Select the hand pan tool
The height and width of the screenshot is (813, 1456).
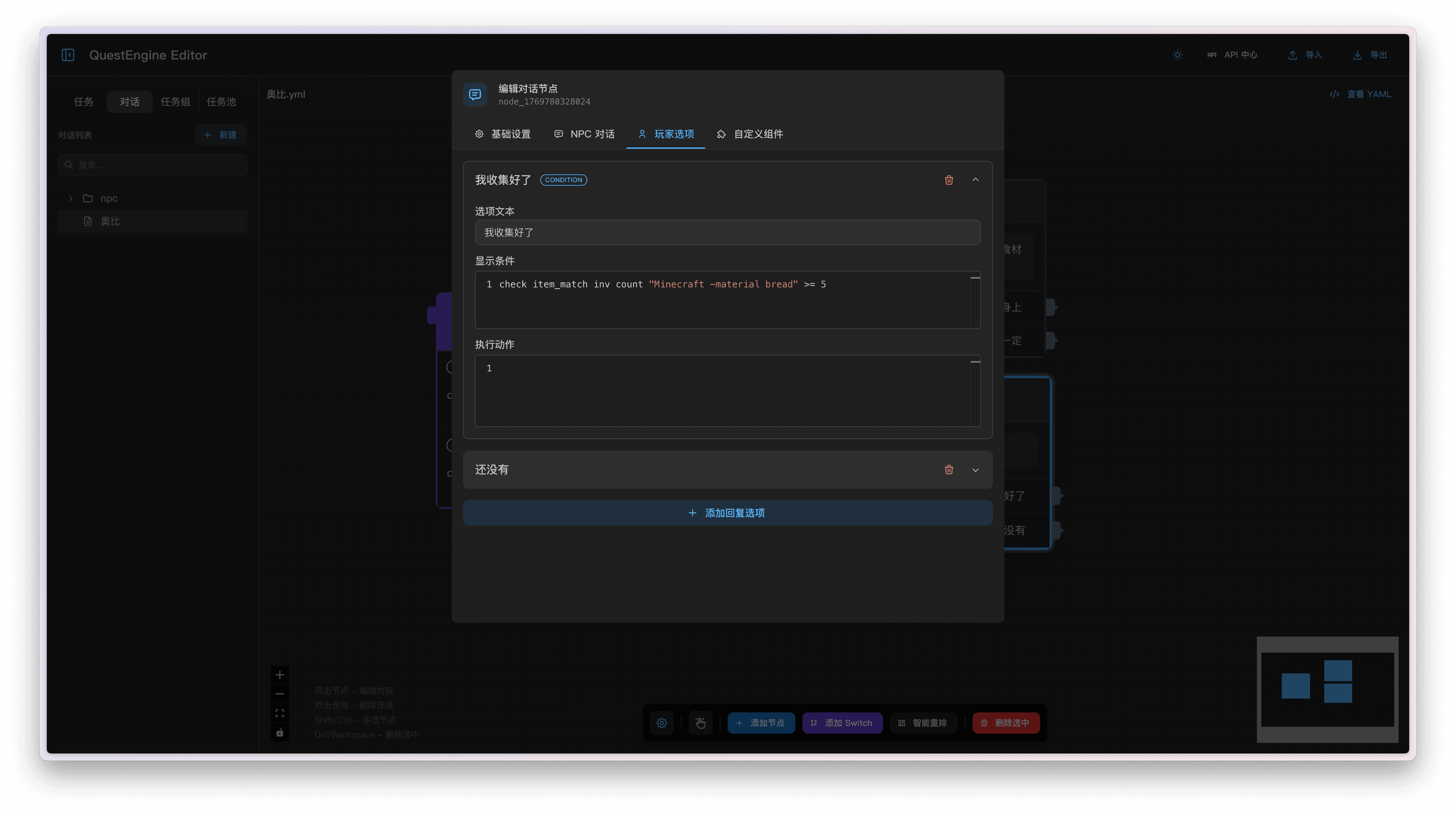pos(700,723)
